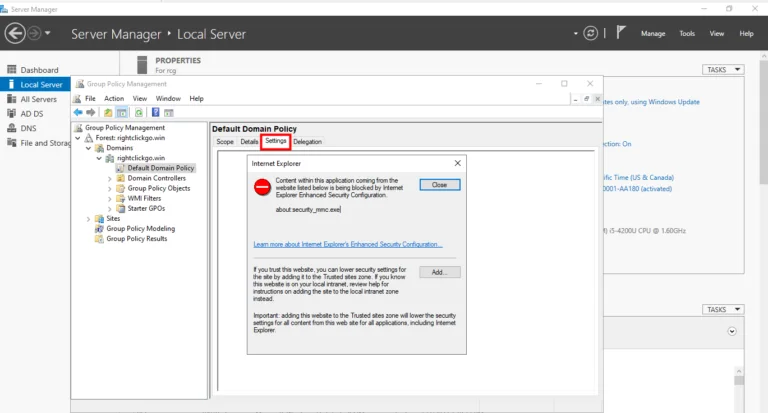
Task: Open the Tools menu in Server Manager
Action: tap(687, 34)
